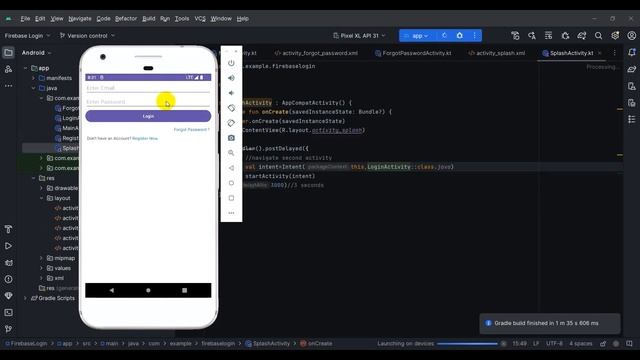Open the Resource Manager icon in left sidebar
Viewport: 640px width, 360px height.
point(8,69)
